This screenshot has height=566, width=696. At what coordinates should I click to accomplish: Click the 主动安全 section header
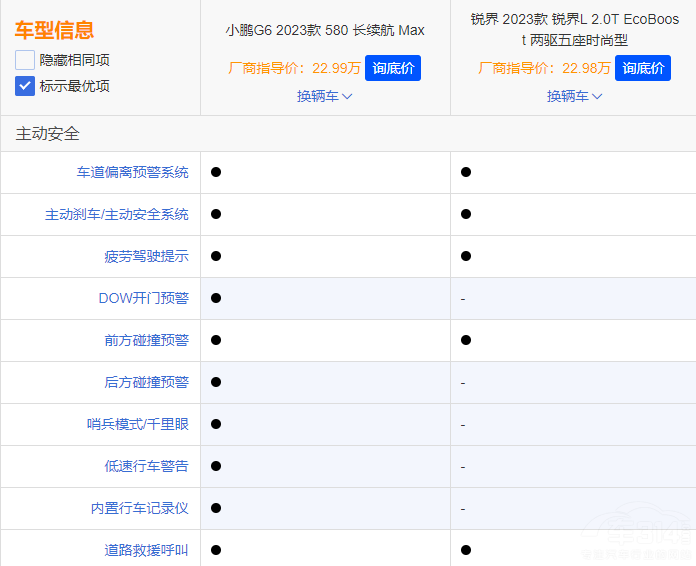[47, 134]
